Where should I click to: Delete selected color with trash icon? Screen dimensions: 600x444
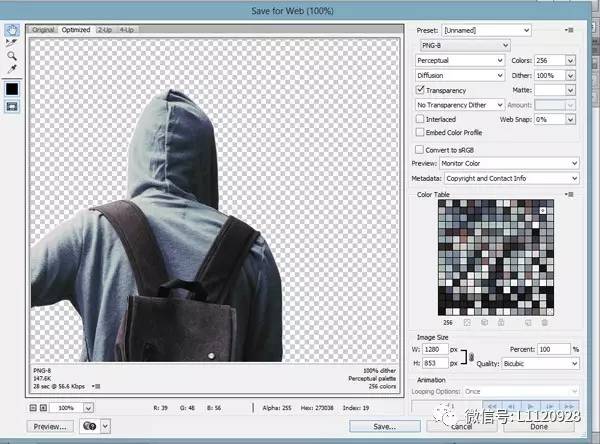point(544,322)
